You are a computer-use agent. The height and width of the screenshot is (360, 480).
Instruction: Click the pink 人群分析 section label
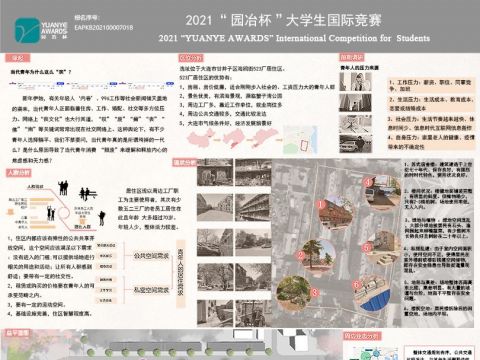(18, 172)
